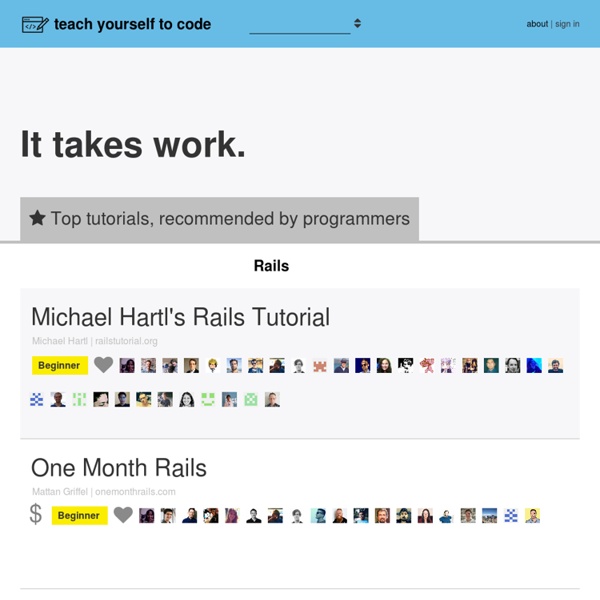600x600 pixels.
Task: Open the topic selector dropdown in header
Action: (x=305, y=24)
